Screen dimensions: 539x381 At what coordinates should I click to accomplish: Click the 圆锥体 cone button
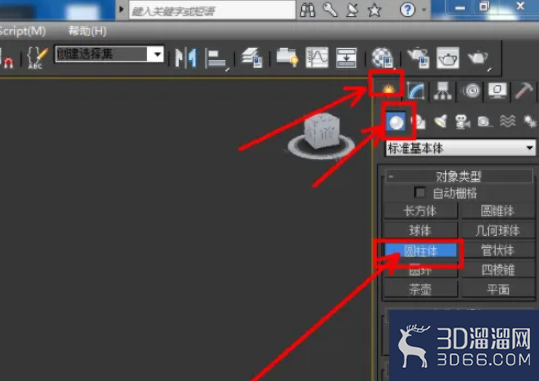tap(498, 211)
